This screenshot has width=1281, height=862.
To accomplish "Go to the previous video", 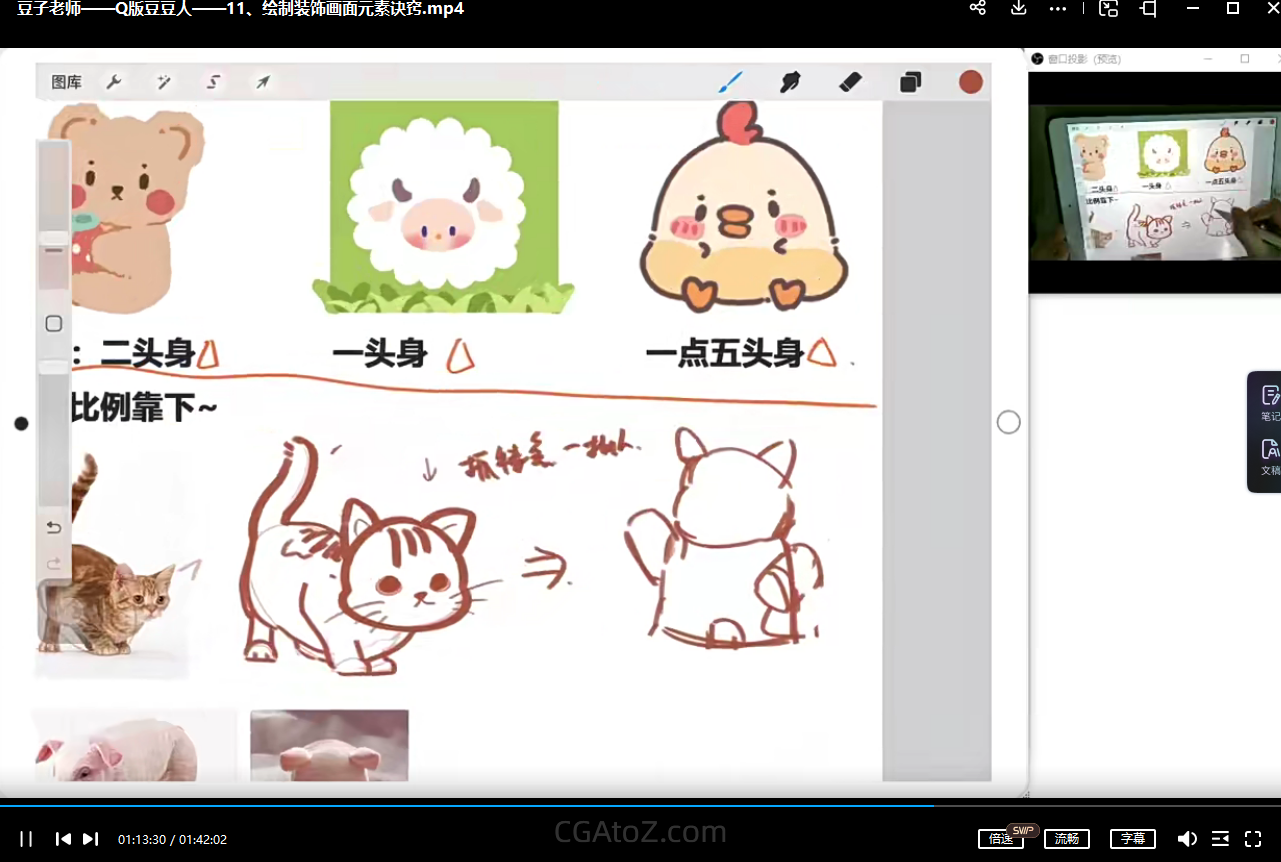I will click(63, 839).
